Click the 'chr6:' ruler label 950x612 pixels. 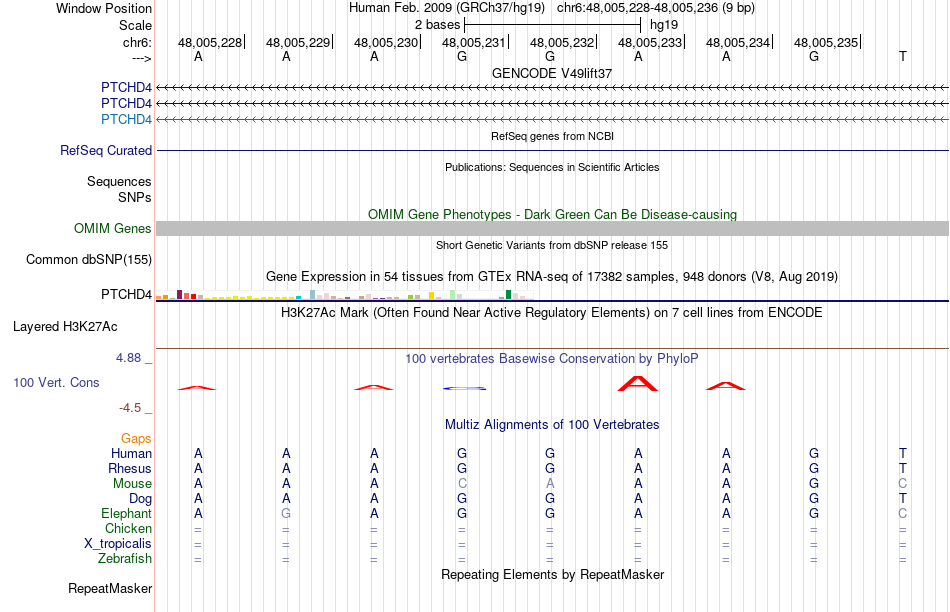coord(137,42)
